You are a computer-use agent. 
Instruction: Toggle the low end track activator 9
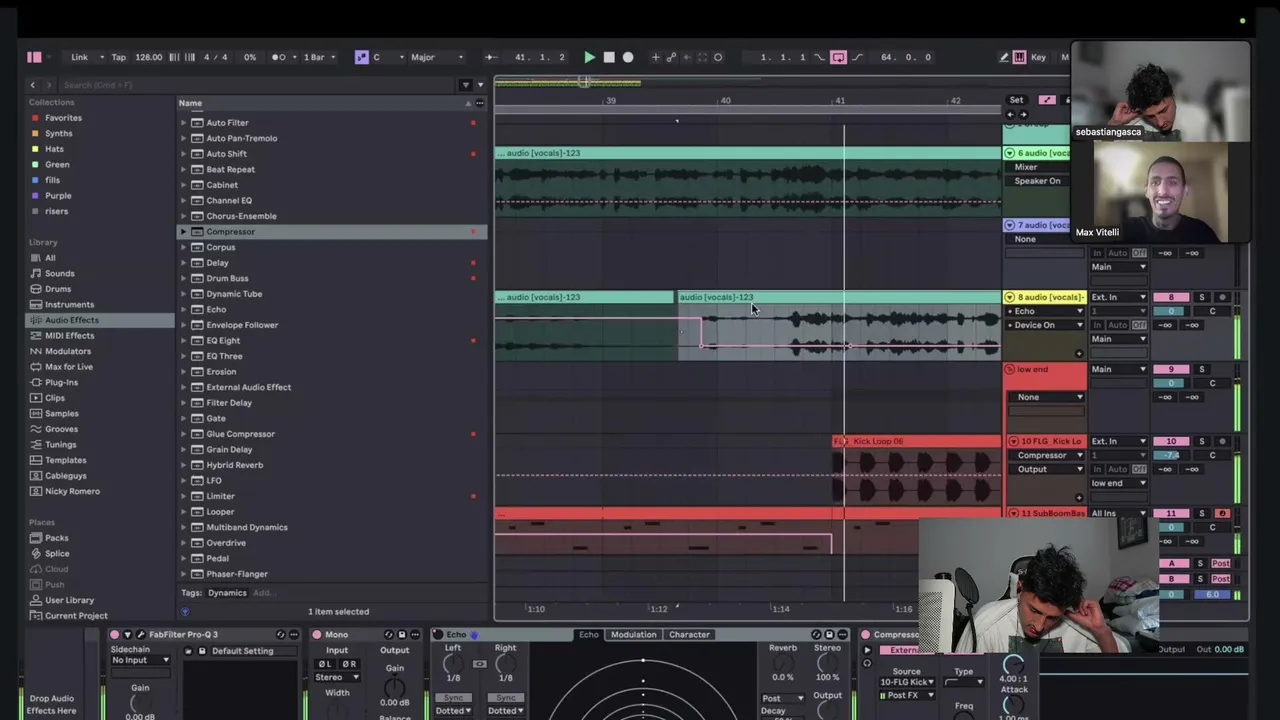1171,369
